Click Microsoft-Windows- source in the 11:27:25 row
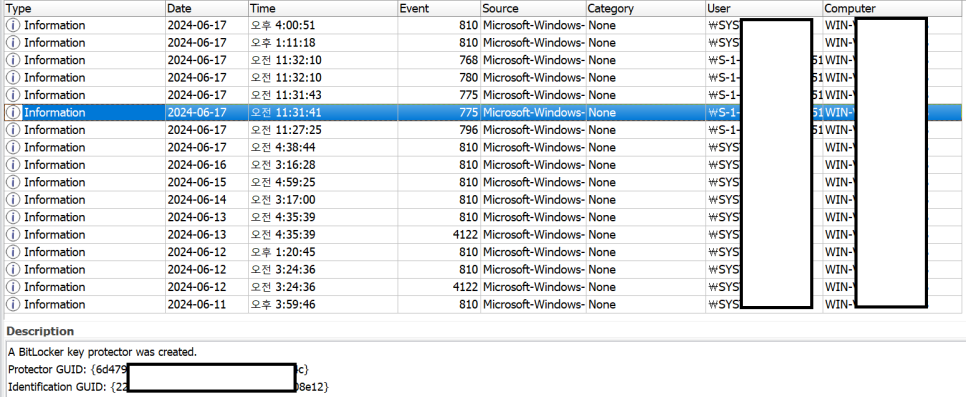Screen dimensions: 966x397 [533, 129]
